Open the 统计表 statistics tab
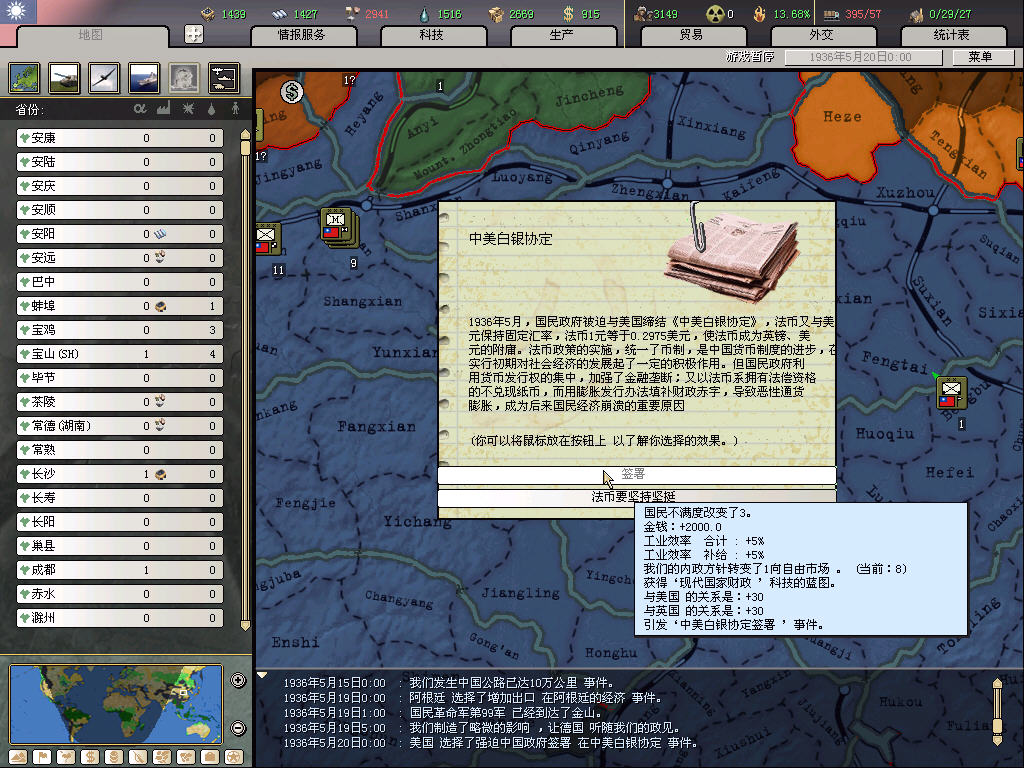 point(952,35)
